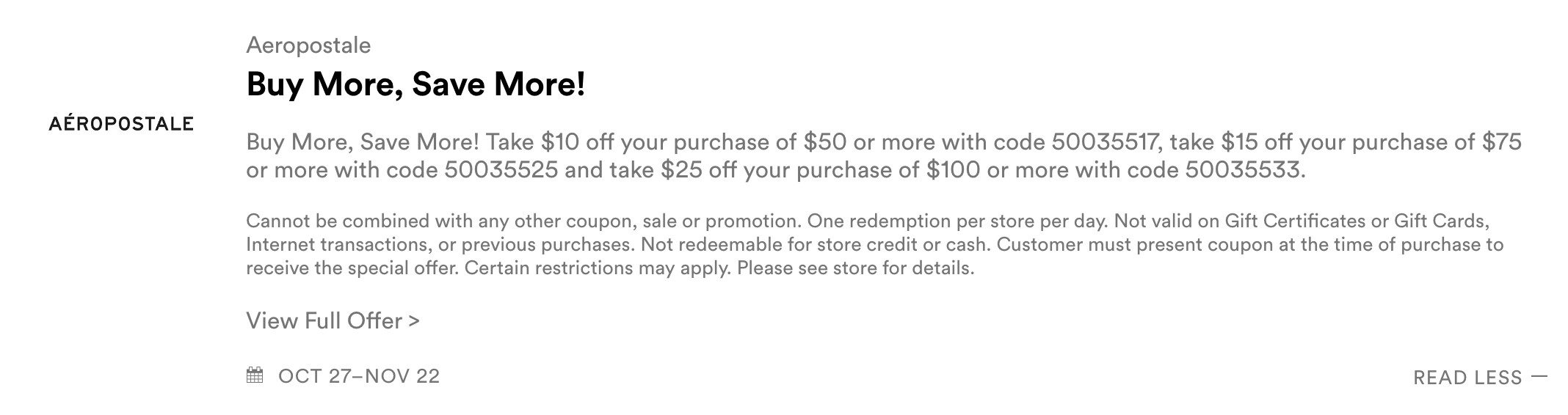Click the Buy More, Save More! headline
Viewport: 1568px width, 415px height.
(x=415, y=84)
